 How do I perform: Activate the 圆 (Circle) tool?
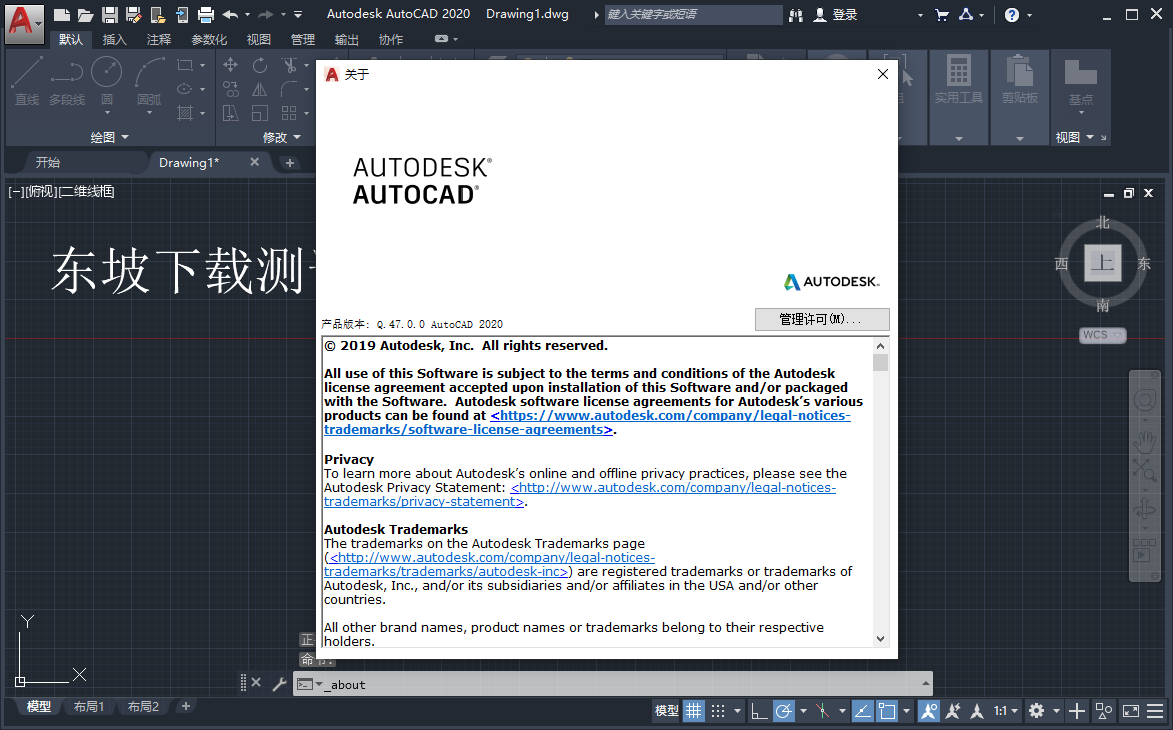click(x=106, y=80)
